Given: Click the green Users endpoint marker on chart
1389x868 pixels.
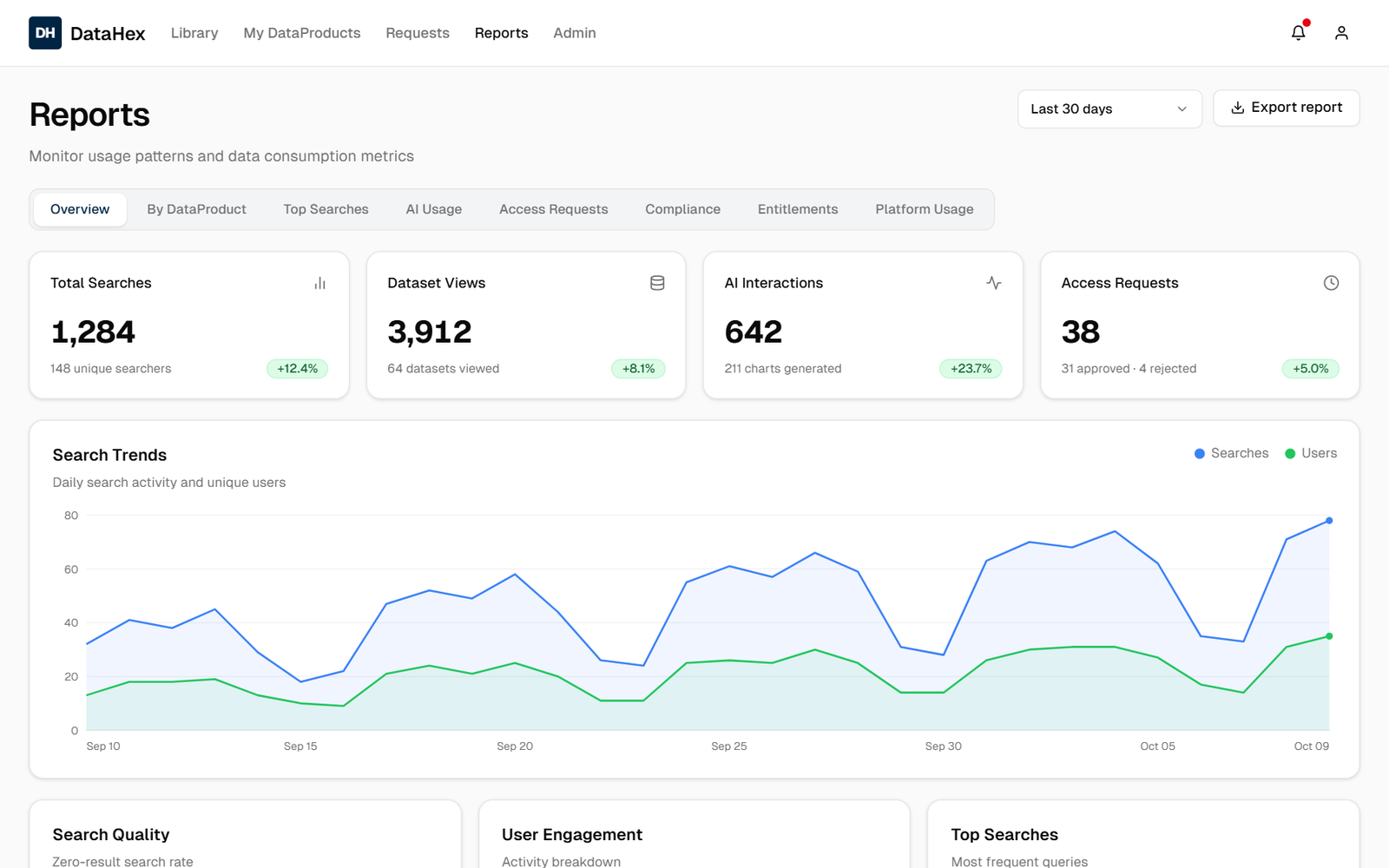Looking at the screenshot, I should (x=1329, y=636).
